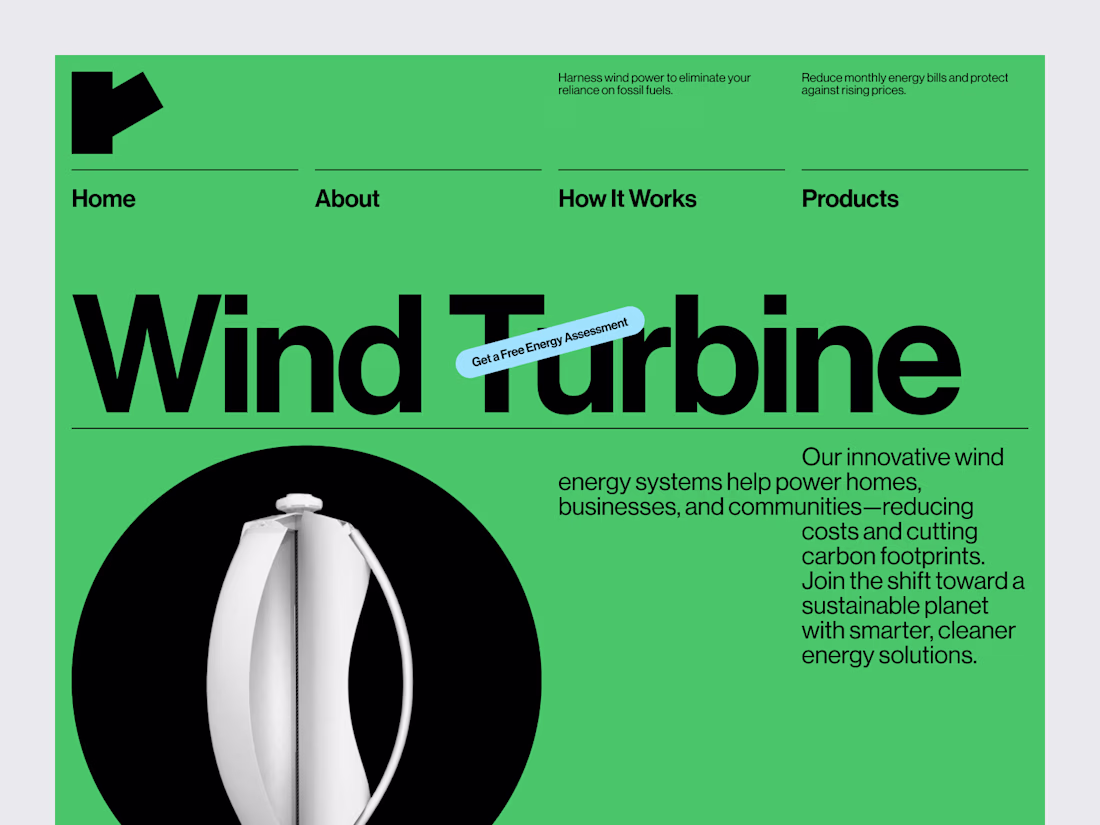
Task: Click the black logo mark
Action: pyautogui.click(x=116, y=112)
